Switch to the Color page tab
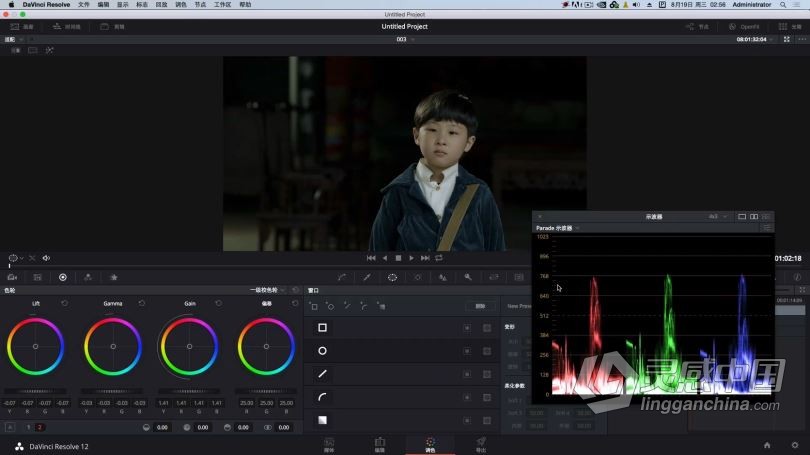Screen dimensions: 810x455 point(430,444)
